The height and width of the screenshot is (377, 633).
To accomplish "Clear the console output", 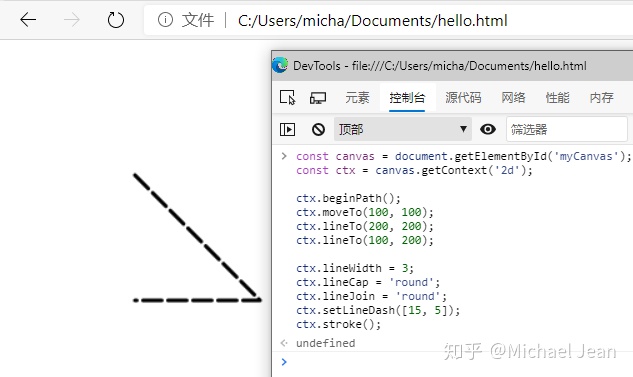I will [319, 130].
